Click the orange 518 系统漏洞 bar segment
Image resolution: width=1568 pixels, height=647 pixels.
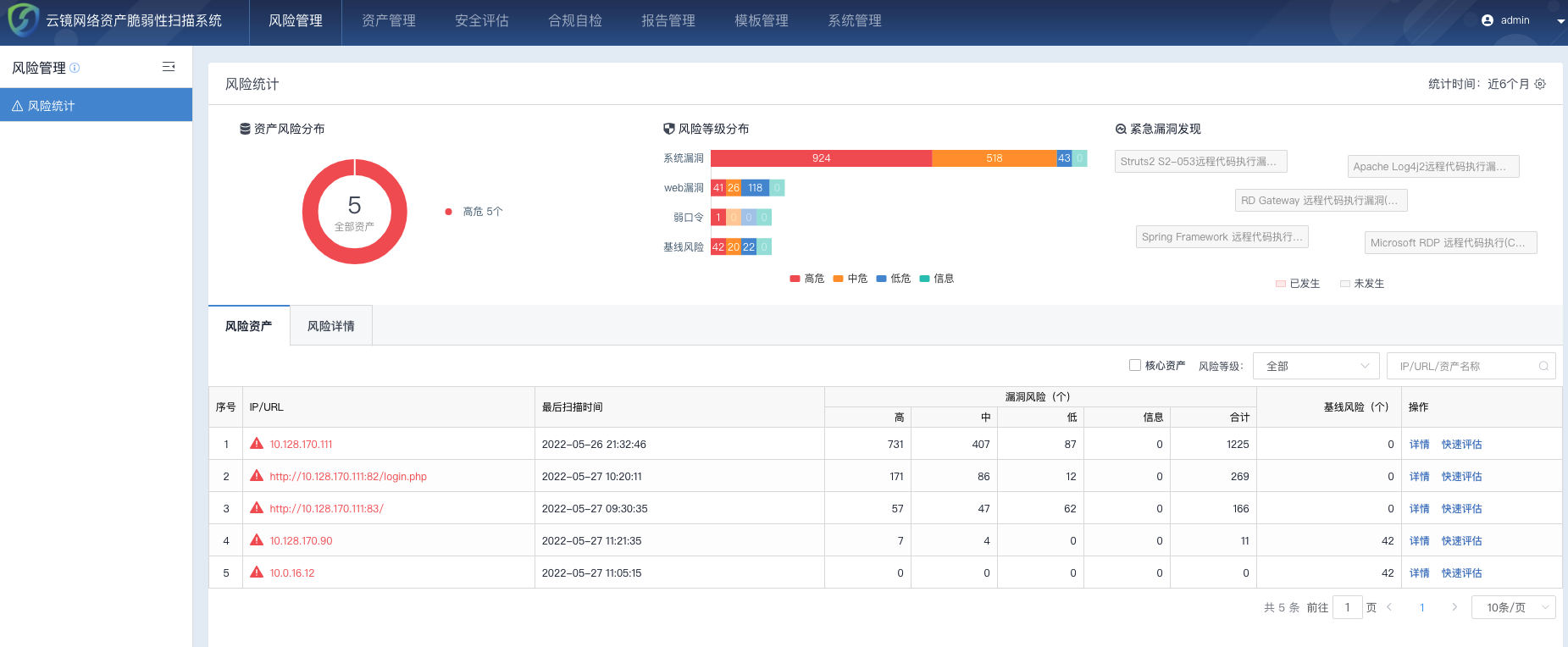pyautogui.click(x=995, y=158)
